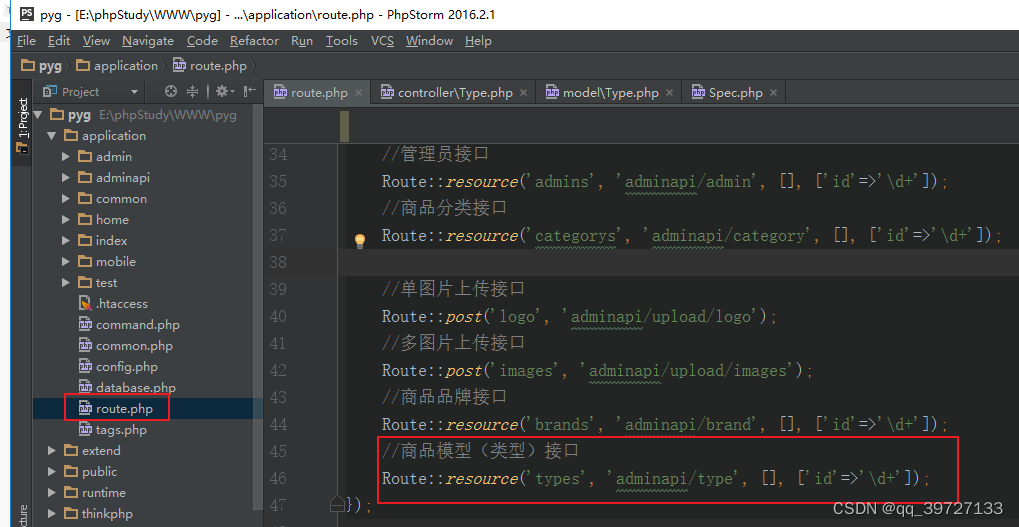Open the Help menu
The width and height of the screenshot is (1019, 527).
478,41
